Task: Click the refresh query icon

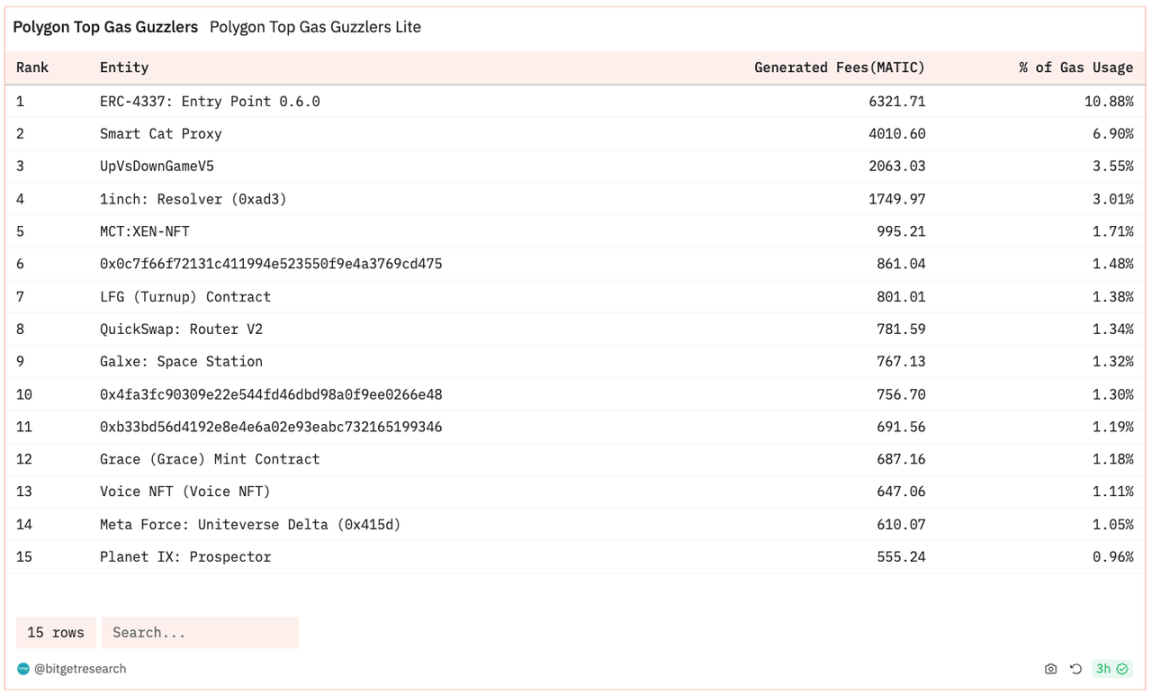Action: (x=1076, y=669)
